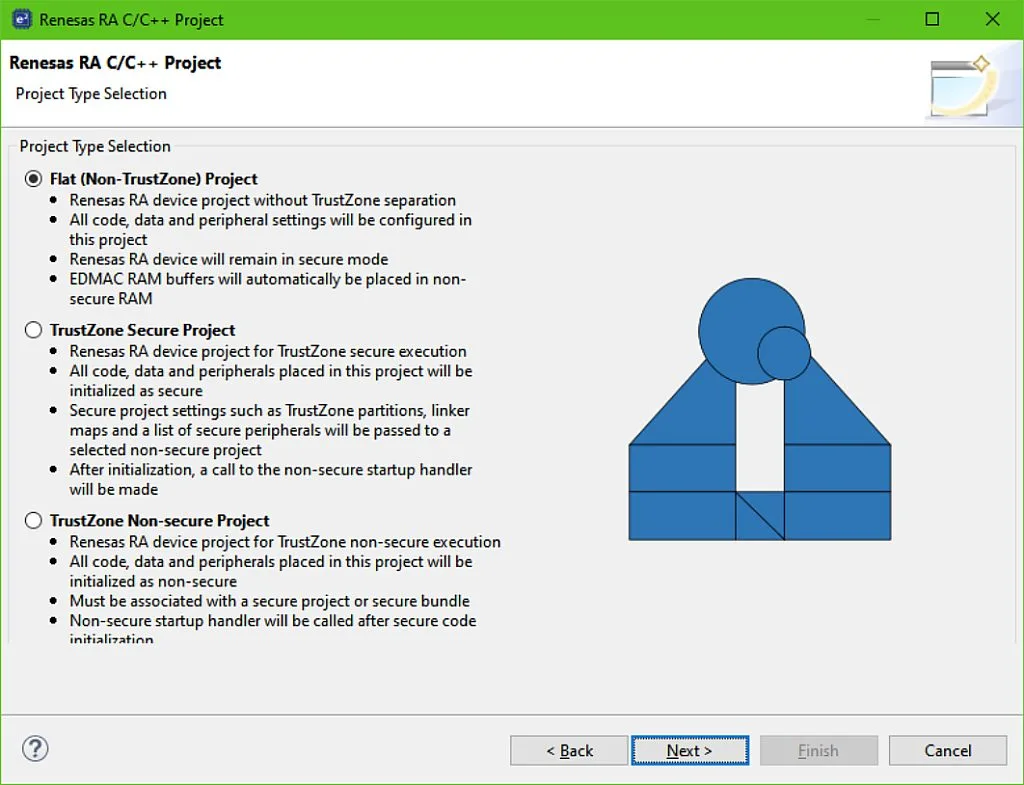Screen dimensions: 1024x785
Task: Go back using the Back button
Action: [568, 750]
